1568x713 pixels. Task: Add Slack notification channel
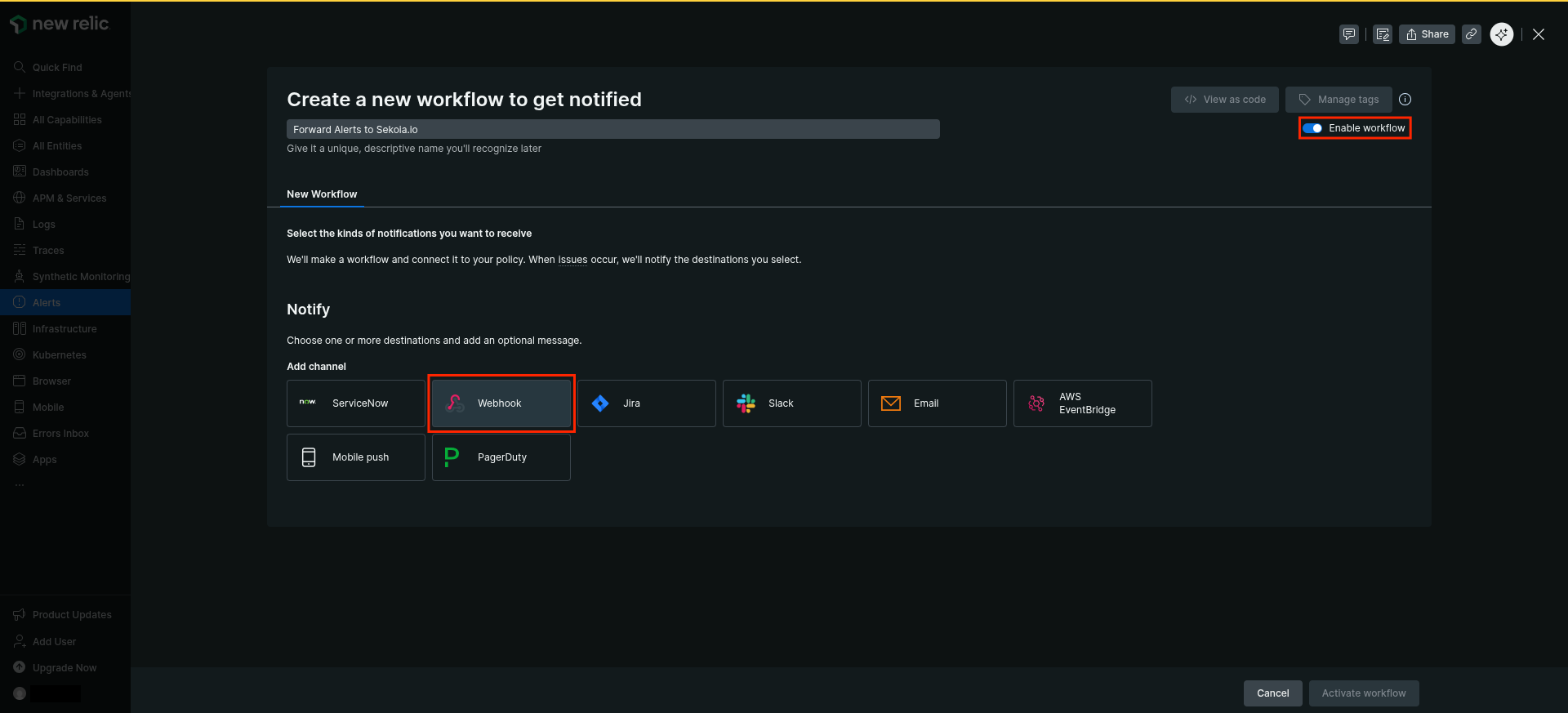[792, 403]
